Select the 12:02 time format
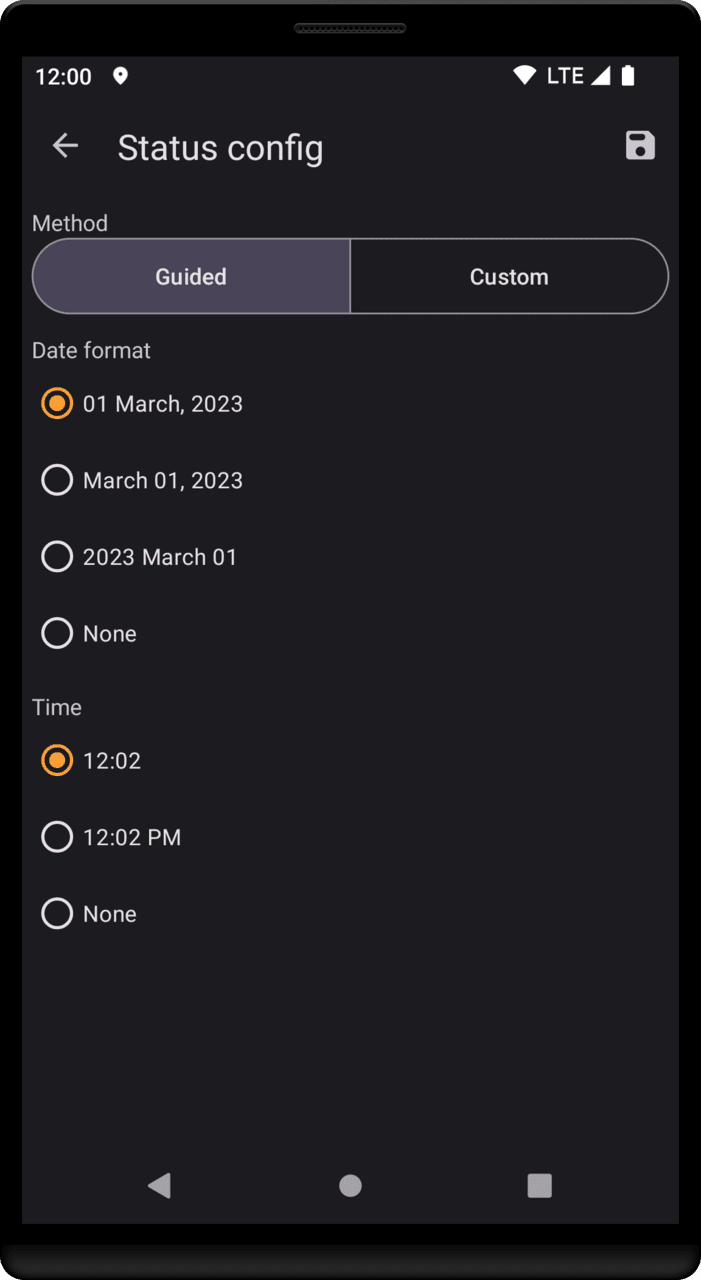701x1280 pixels. (x=57, y=761)
